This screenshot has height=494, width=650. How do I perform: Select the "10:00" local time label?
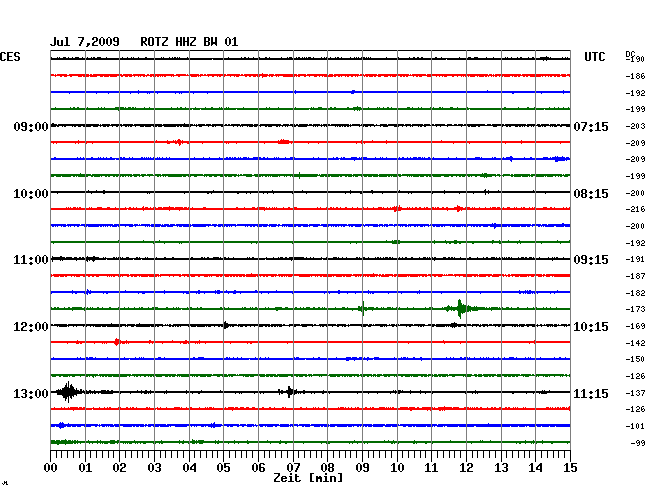click(31, 194)
